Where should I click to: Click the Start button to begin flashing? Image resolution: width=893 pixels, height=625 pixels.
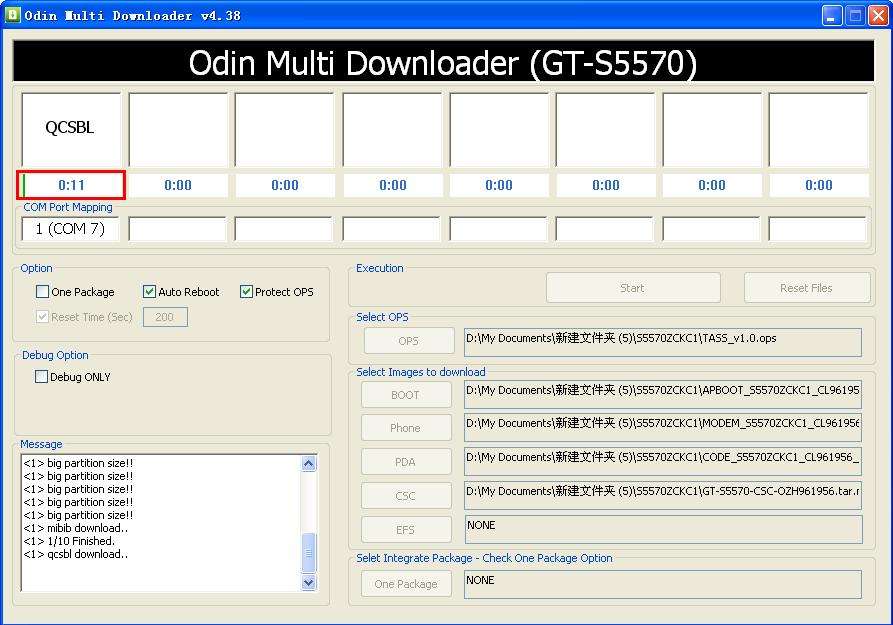[632, 287]
